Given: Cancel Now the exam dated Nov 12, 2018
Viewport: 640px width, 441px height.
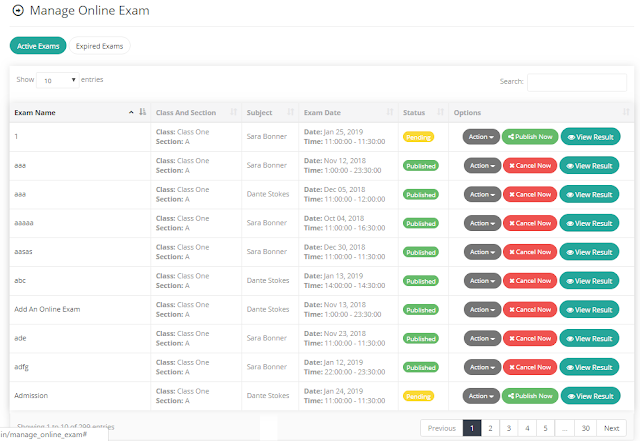Looking at the screenshot, I should 530,166.
